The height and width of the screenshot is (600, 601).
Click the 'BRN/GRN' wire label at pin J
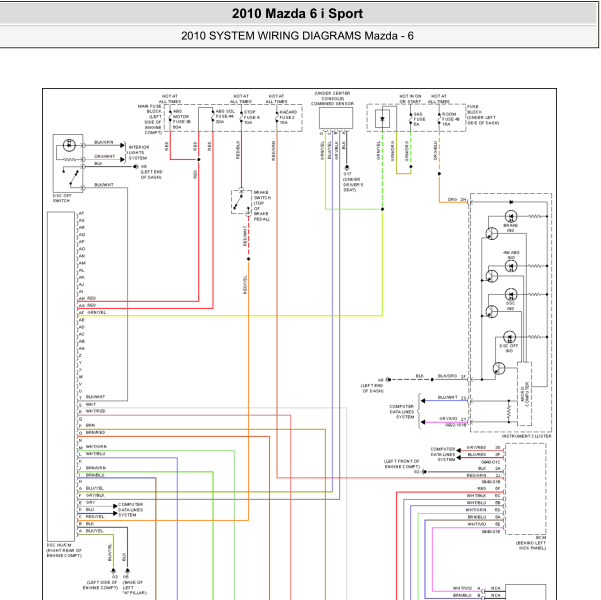pyautogui.click(x=95, y=468)
